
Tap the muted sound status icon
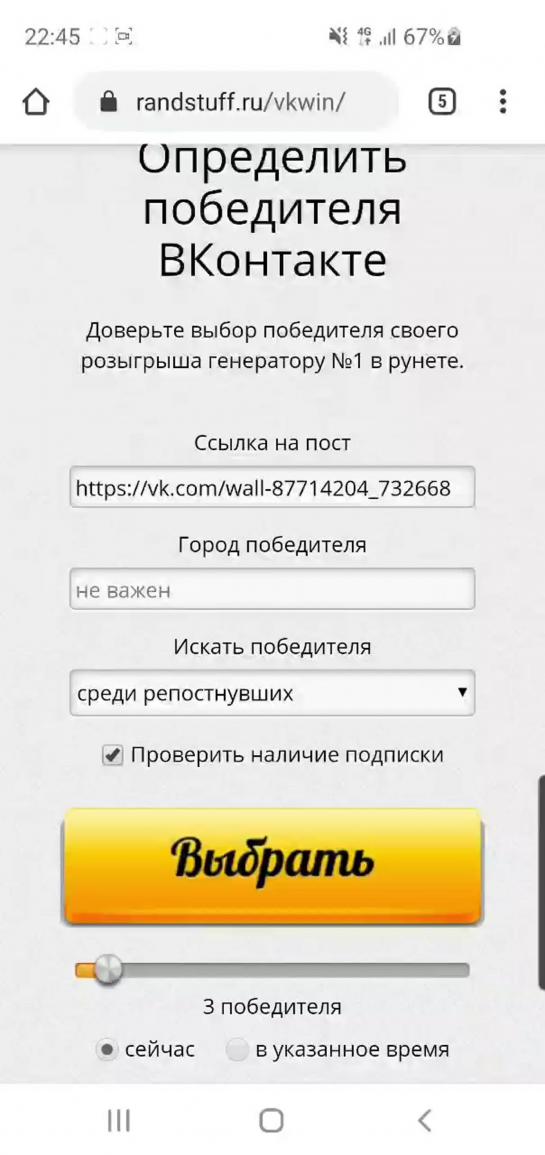(x=338, y=36)
